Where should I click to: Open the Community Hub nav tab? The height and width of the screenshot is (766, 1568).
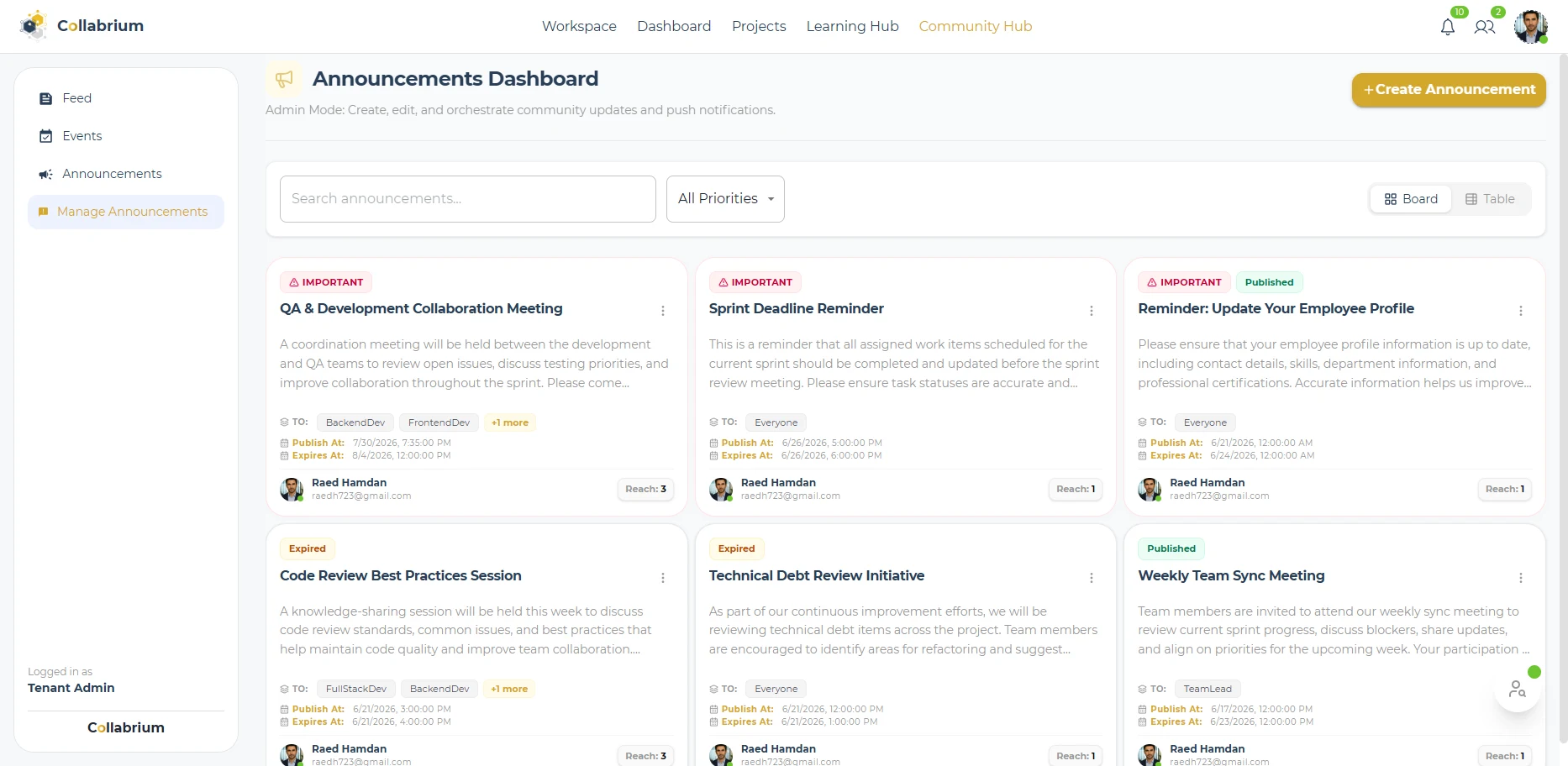tap(976, 26)
